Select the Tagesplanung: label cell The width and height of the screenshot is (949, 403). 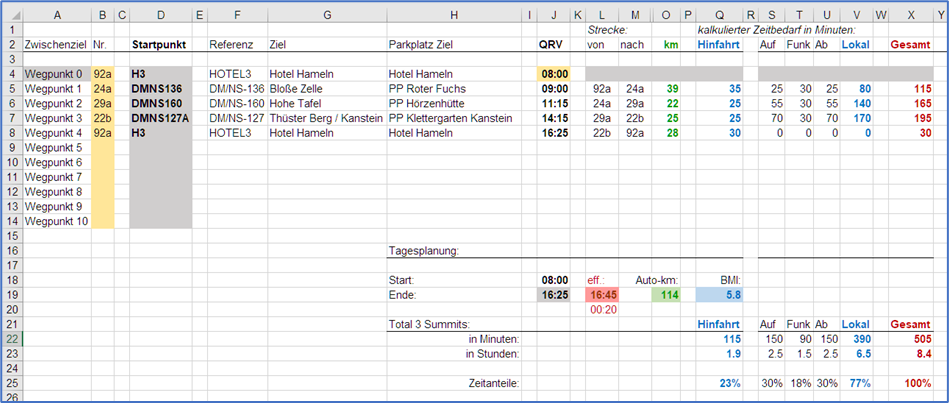tap(454, 251)
